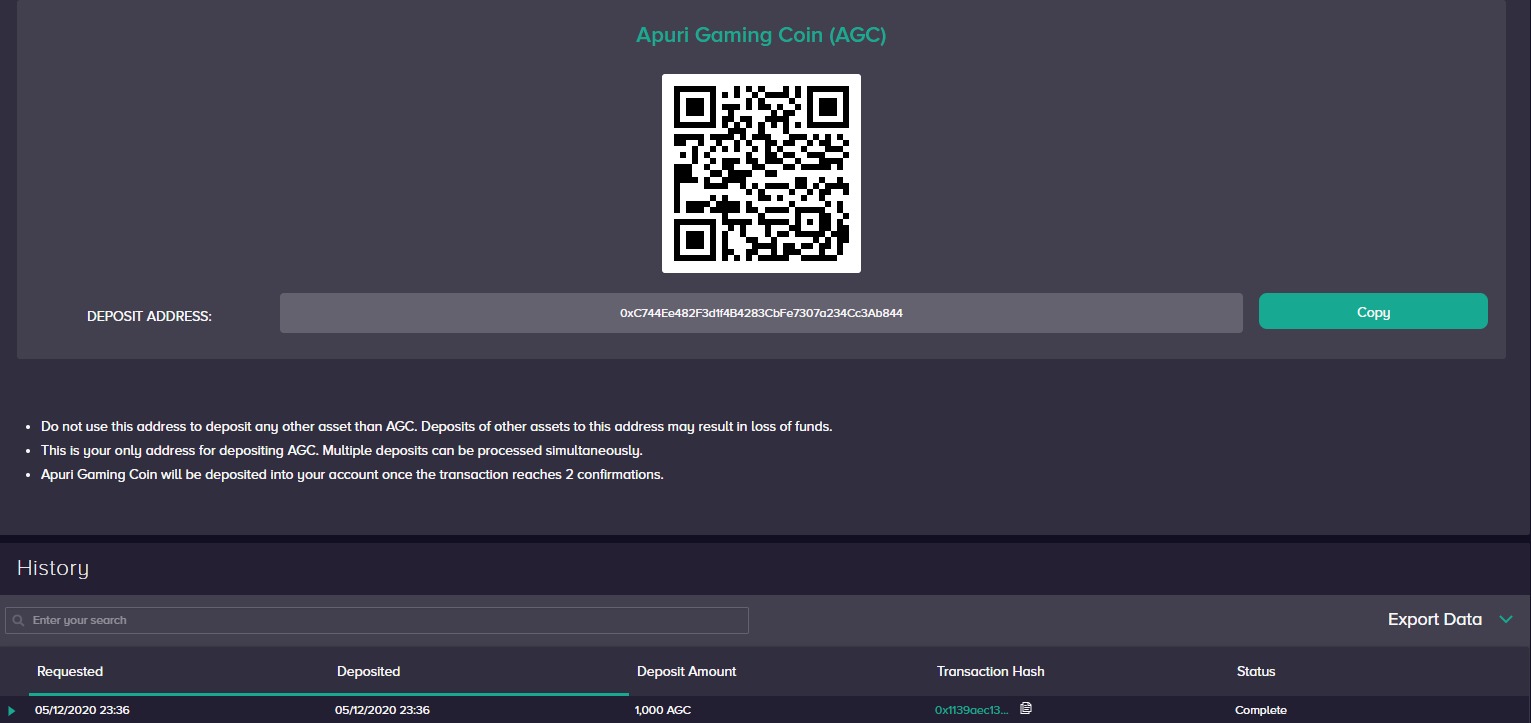Expand the 05/12/2020 deposit row

[12, 711]
